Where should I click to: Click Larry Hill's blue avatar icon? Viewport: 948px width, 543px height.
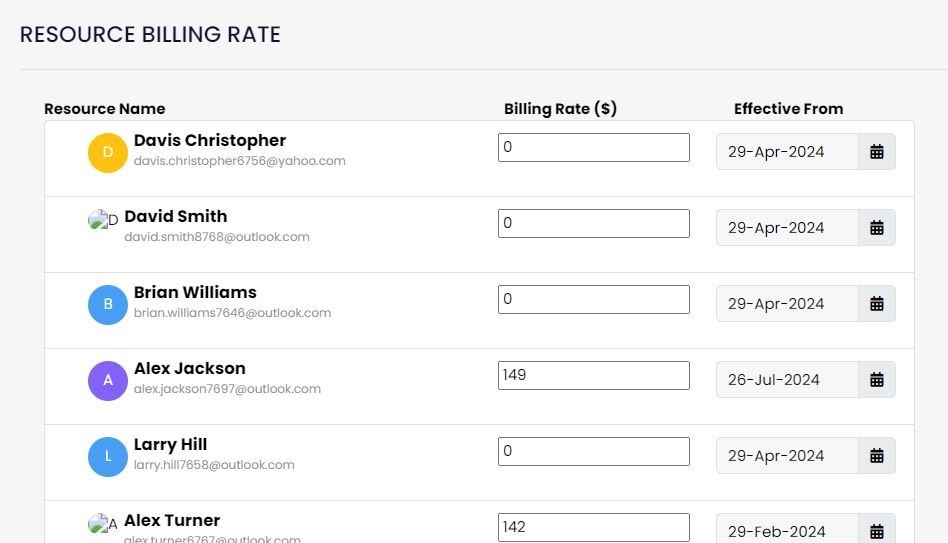click(x=108, y=457)
